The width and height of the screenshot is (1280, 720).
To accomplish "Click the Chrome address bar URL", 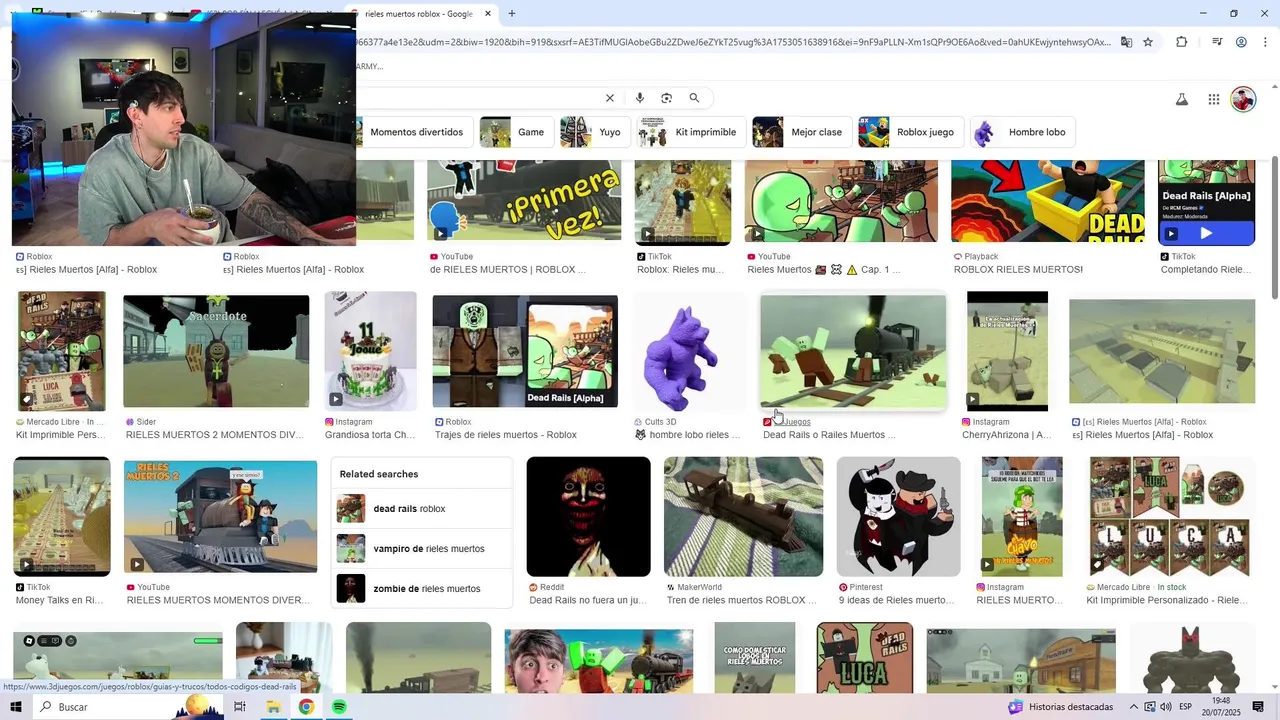I will [x=733, y=42].
